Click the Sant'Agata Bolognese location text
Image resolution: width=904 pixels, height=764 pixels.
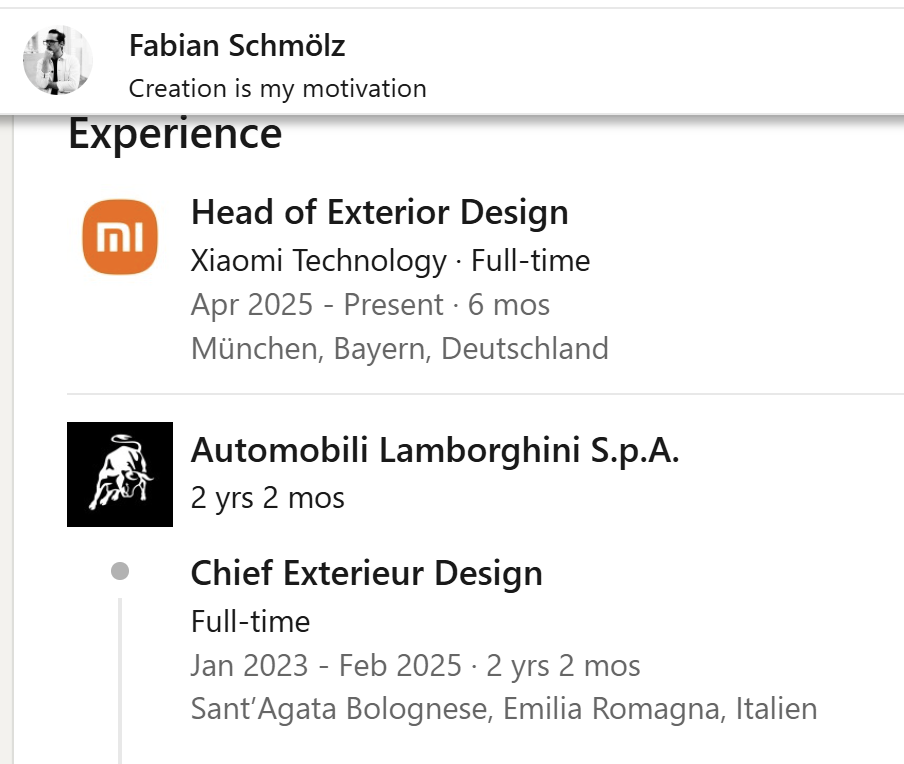point(502,708)
